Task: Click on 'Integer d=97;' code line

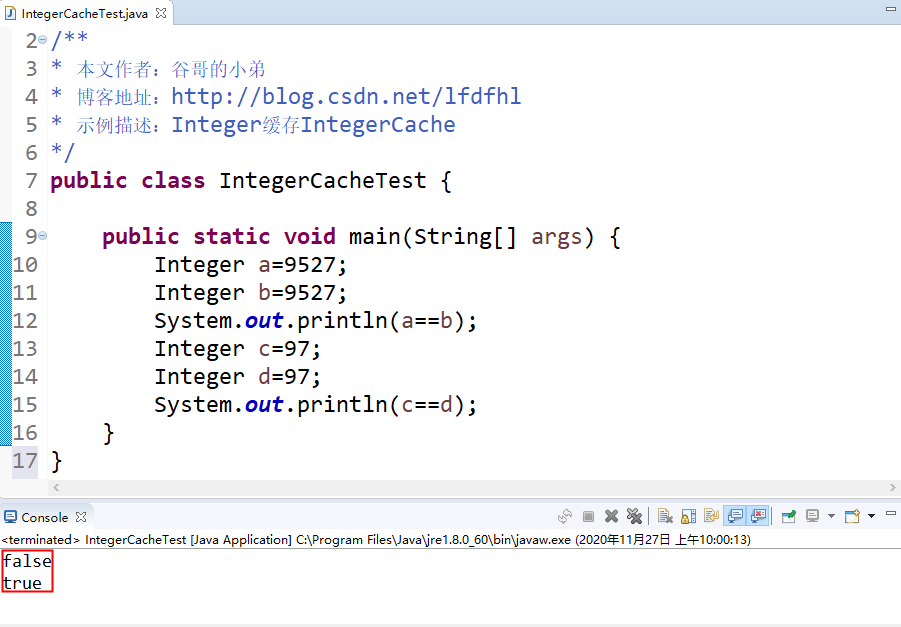Action: (x=237, y=377)
